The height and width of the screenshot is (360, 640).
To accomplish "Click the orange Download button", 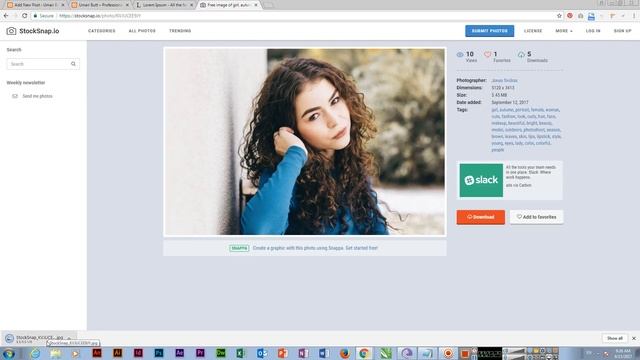I will point(480,217).
